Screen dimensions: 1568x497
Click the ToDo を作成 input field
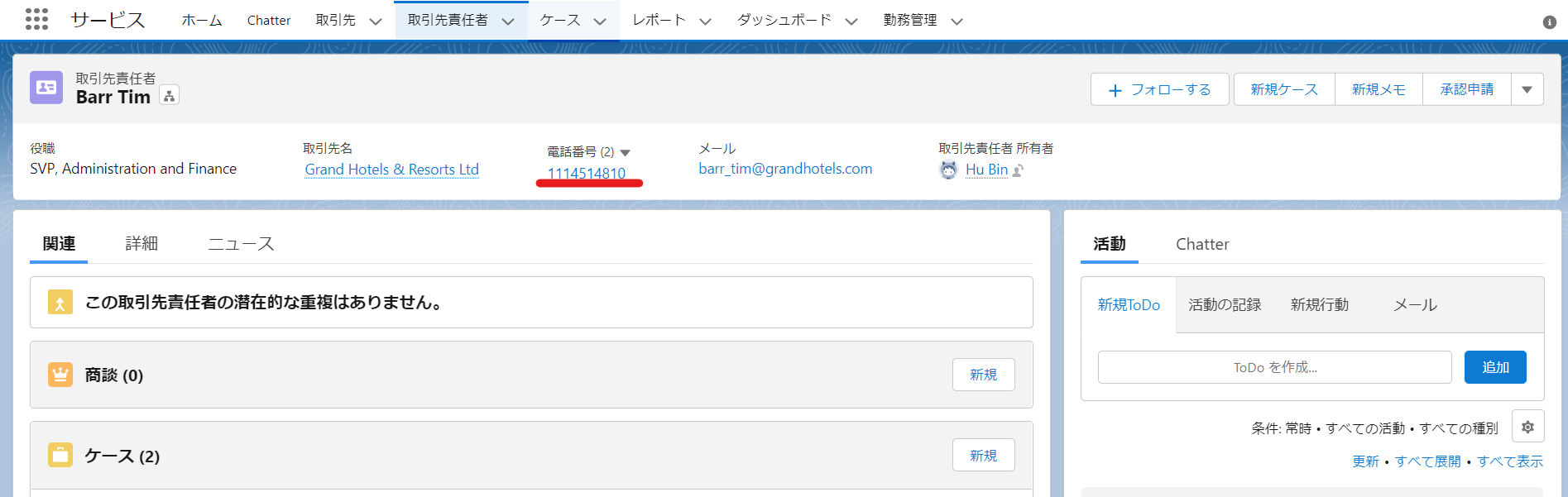click(1274, 367)
